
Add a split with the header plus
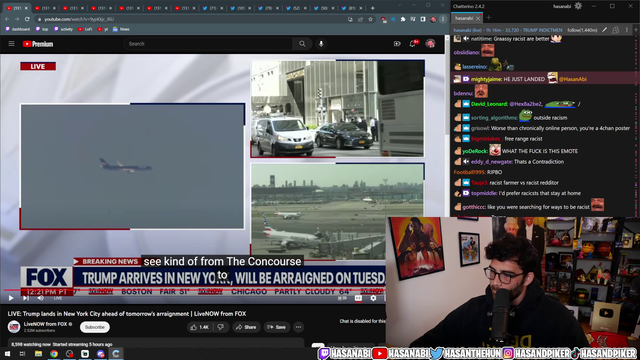[x=636, y=30]
